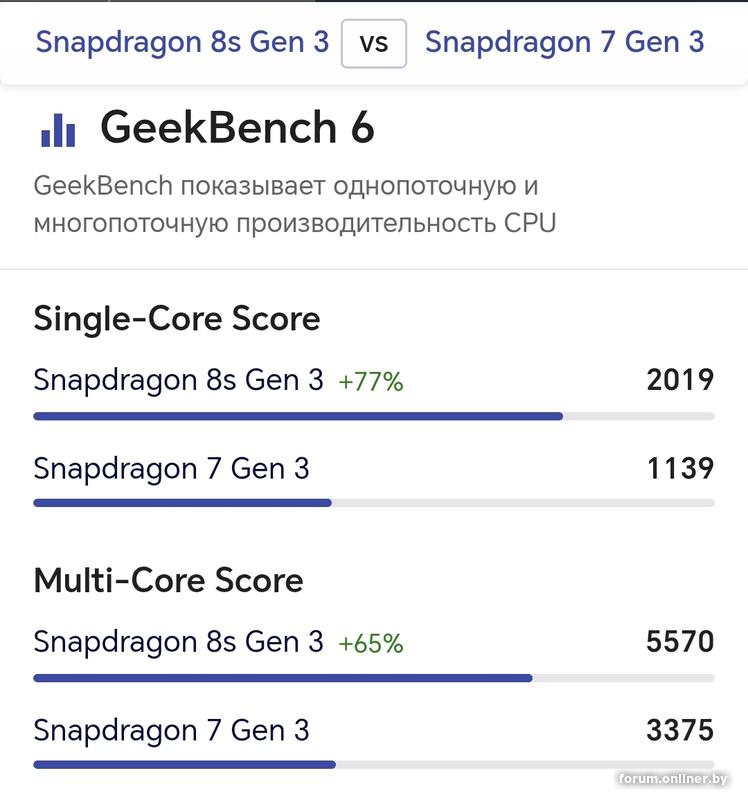Click the +65% multi-core advantage label
This screenshot has height=800, width=748.
(x=370, y=644)
